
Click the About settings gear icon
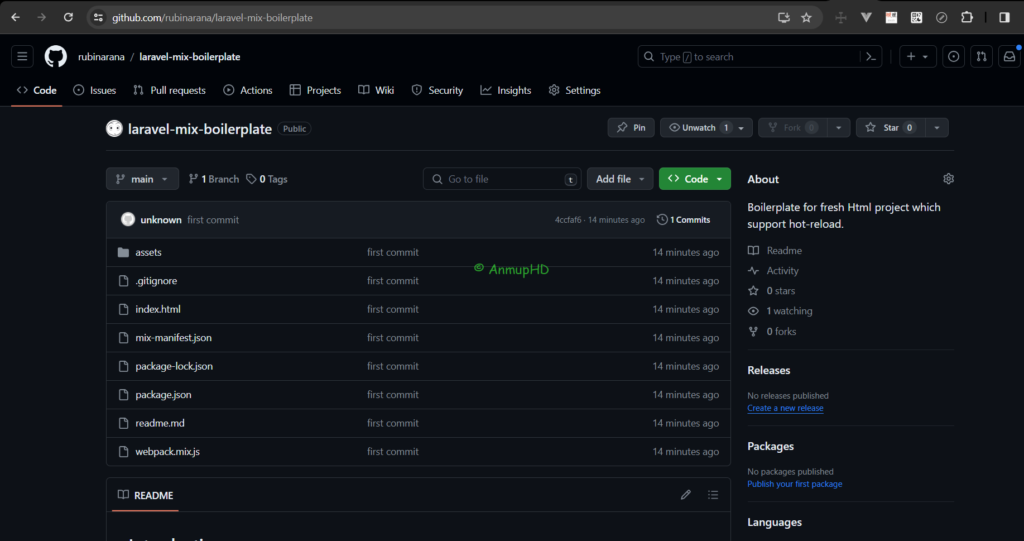[x=948, y=179]
